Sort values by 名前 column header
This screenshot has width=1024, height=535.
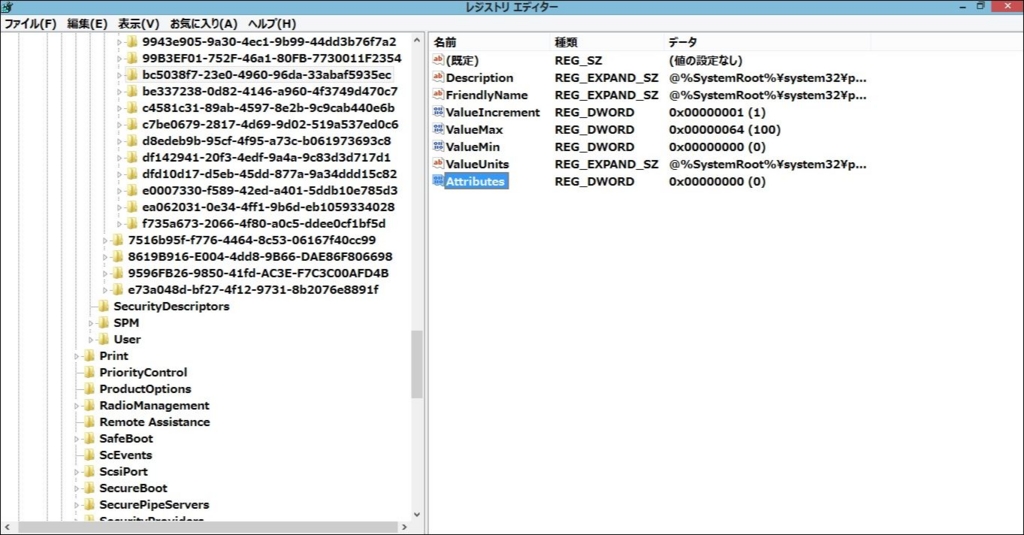(489, 42)
